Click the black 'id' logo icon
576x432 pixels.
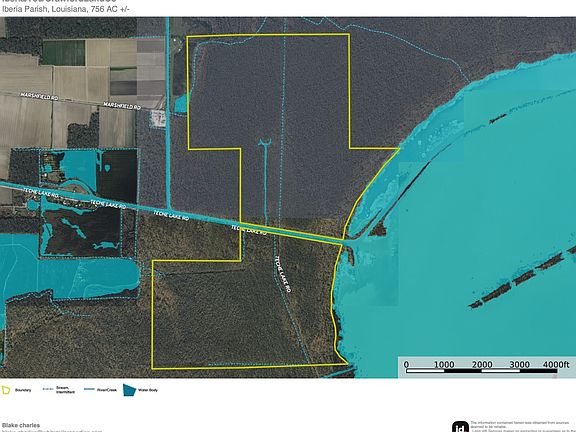pyautogui.click(x=460, y=427)
